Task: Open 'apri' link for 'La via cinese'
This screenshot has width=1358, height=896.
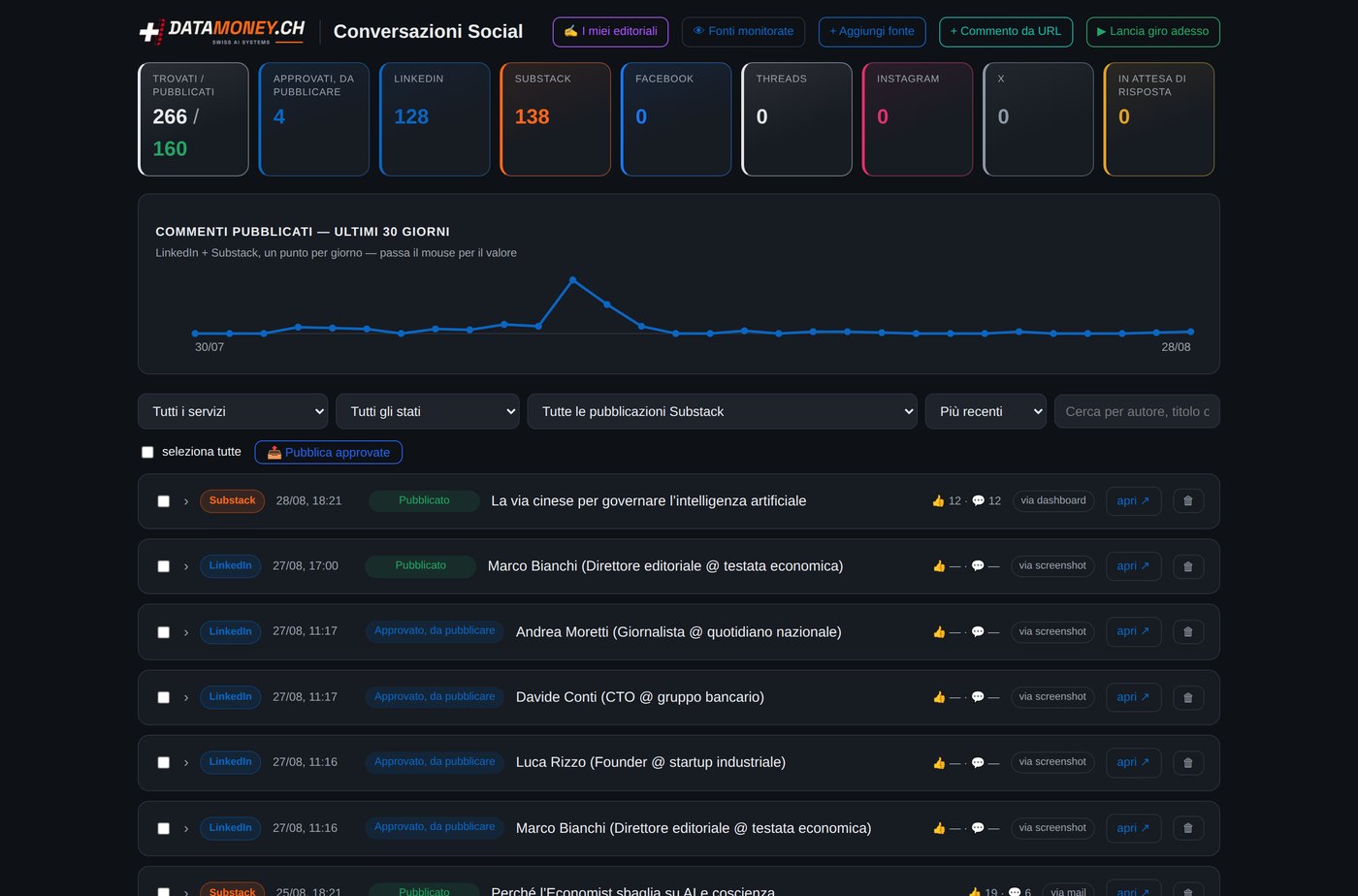Action: click(x=1133, y=501)
